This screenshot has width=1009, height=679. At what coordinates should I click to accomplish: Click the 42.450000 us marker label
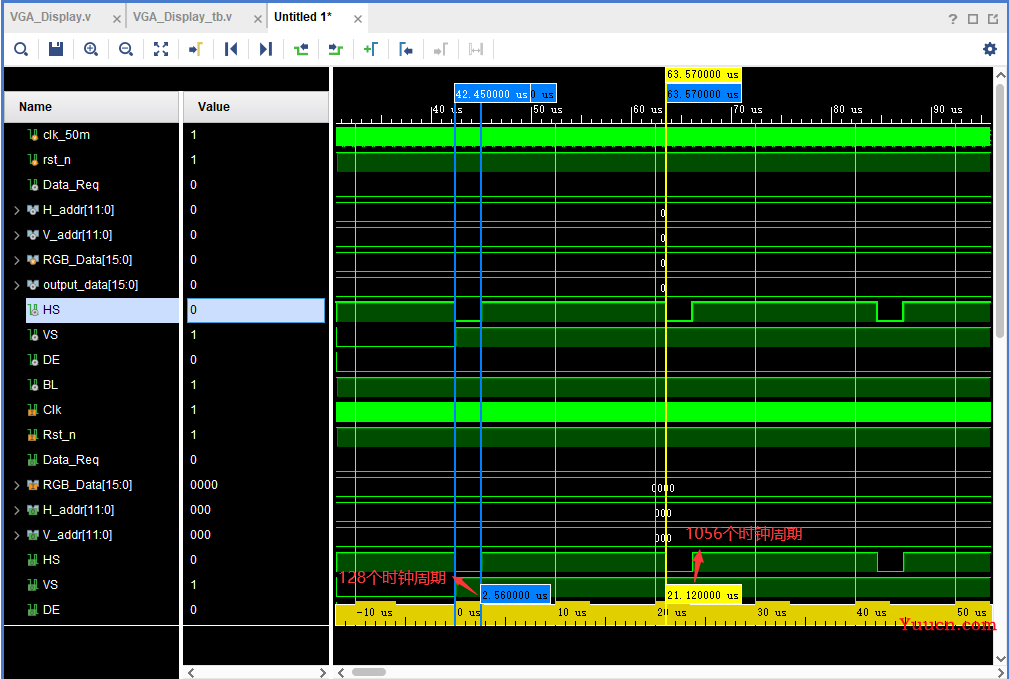[x=492, y=94]
